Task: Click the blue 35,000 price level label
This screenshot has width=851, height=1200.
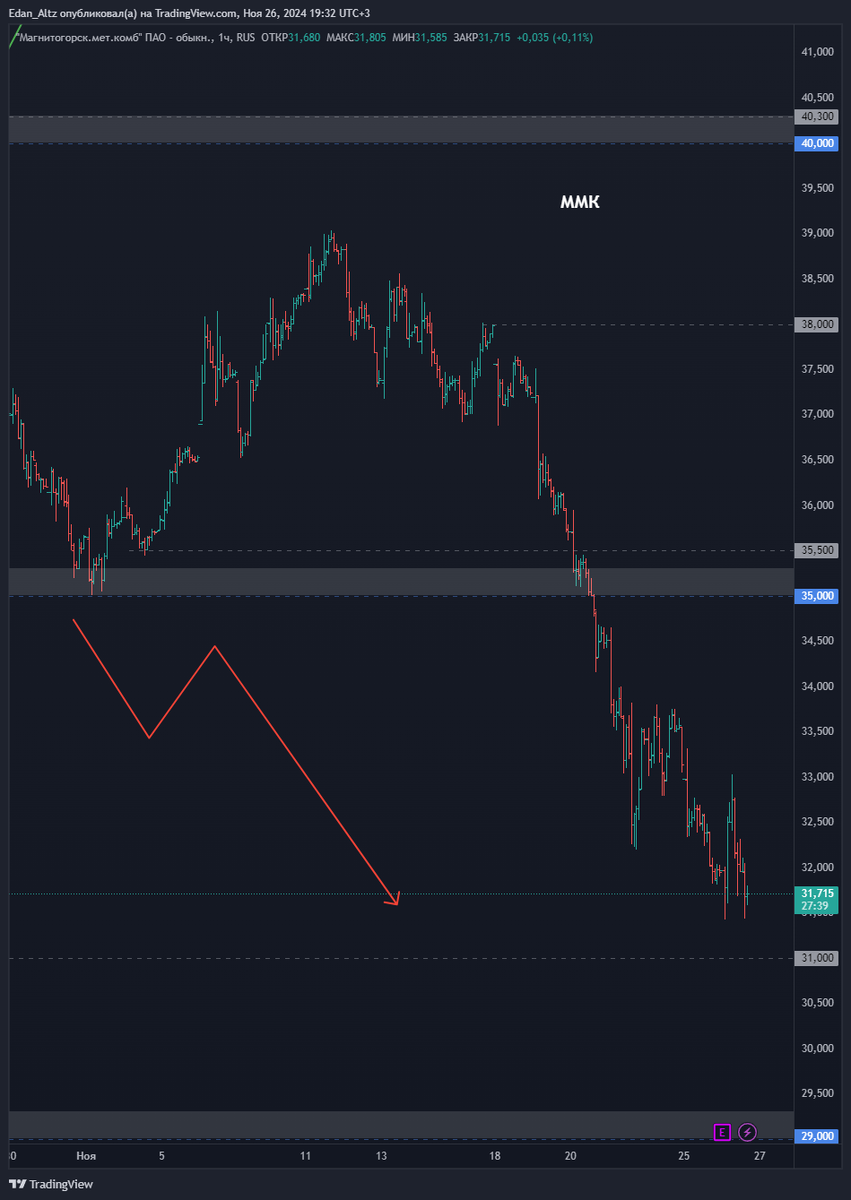Action: coord(818,596)
